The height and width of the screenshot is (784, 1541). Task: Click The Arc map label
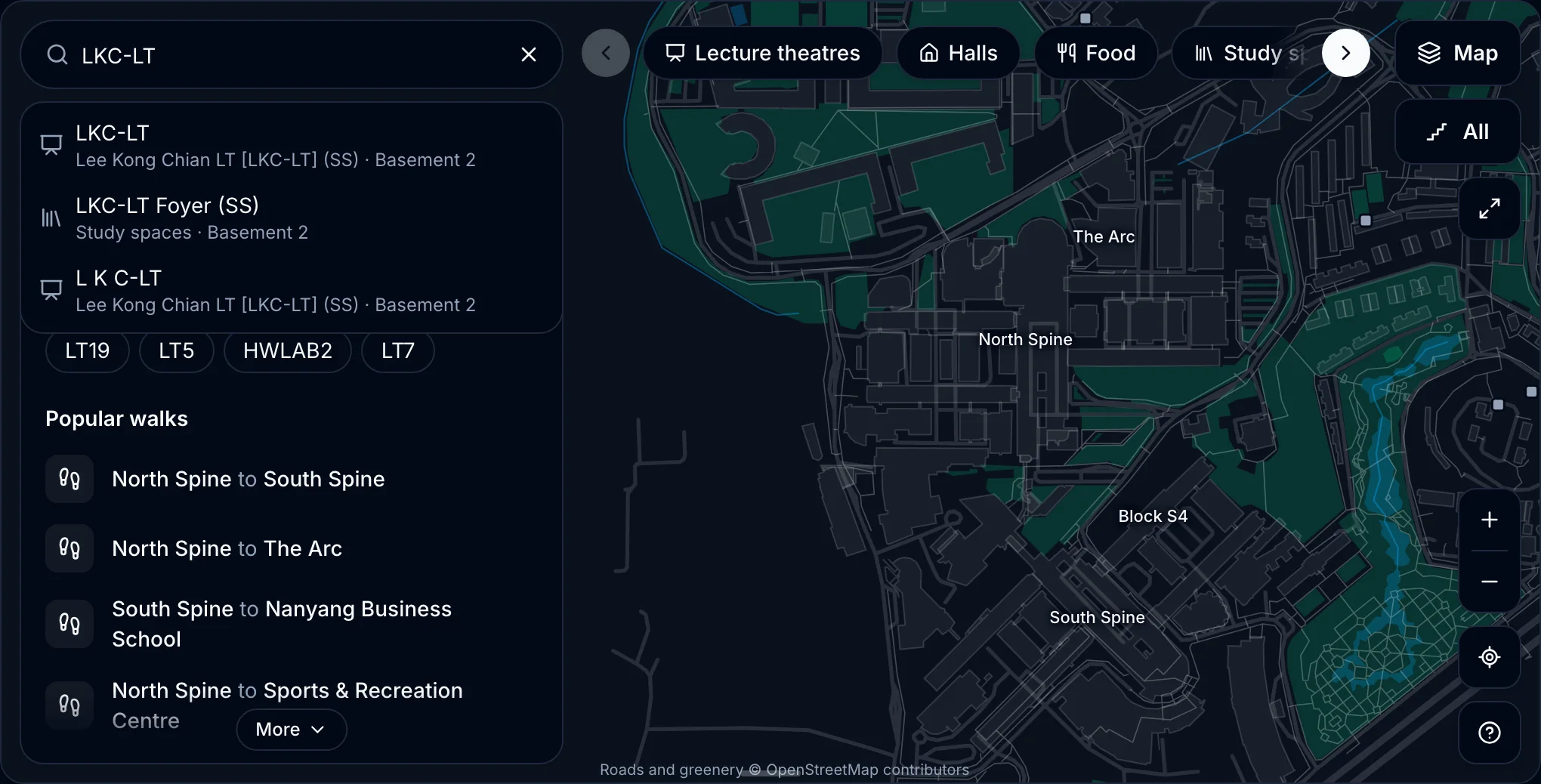tap(1104, 236)
